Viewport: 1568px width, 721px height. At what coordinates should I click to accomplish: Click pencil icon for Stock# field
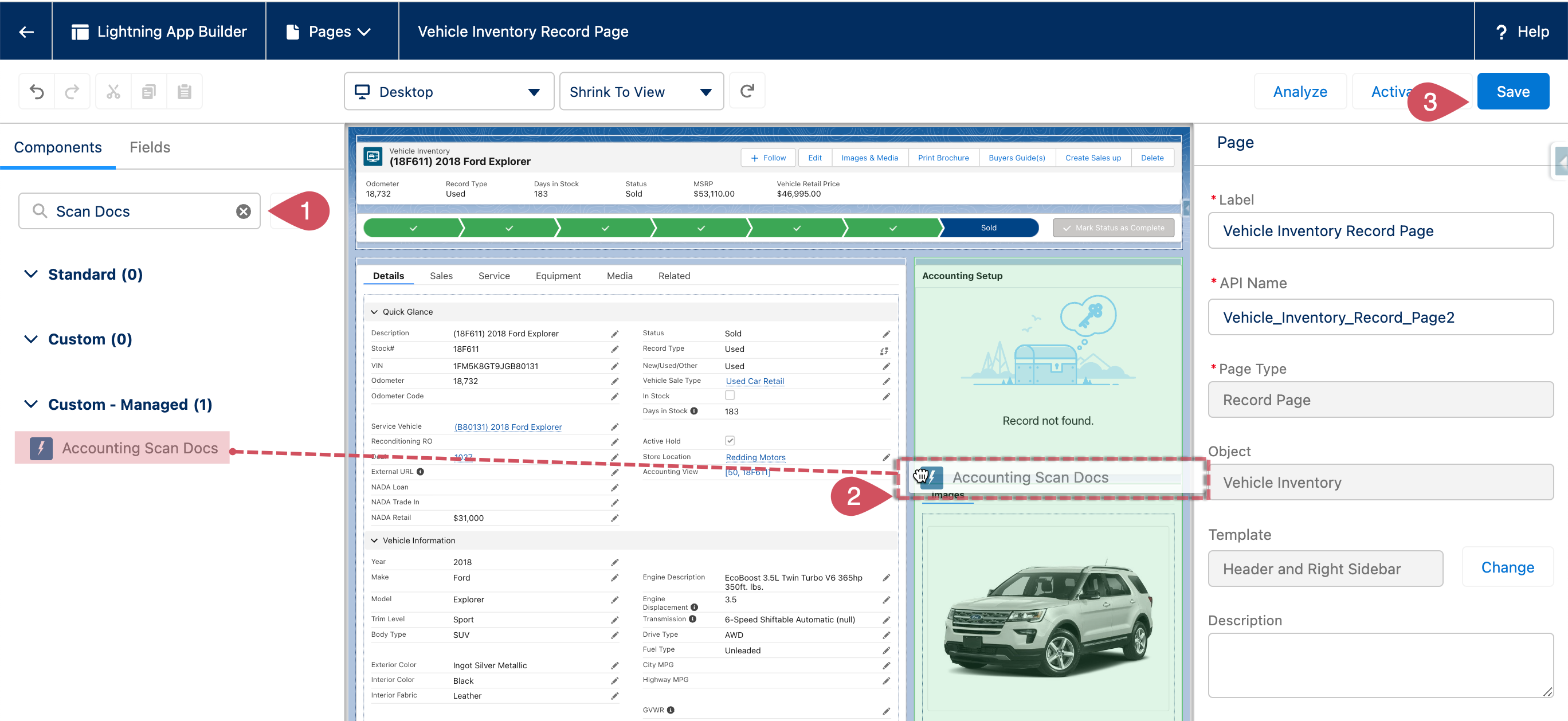[x=615, y=350]
